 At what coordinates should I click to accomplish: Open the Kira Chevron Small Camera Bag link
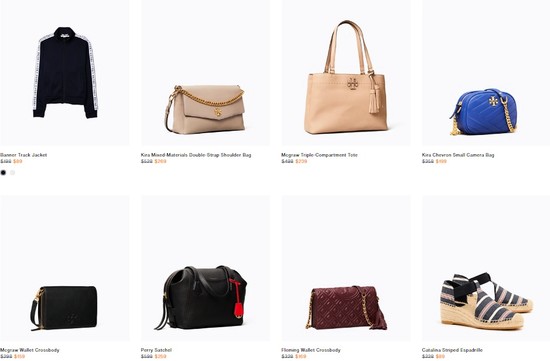pos(458,155)
